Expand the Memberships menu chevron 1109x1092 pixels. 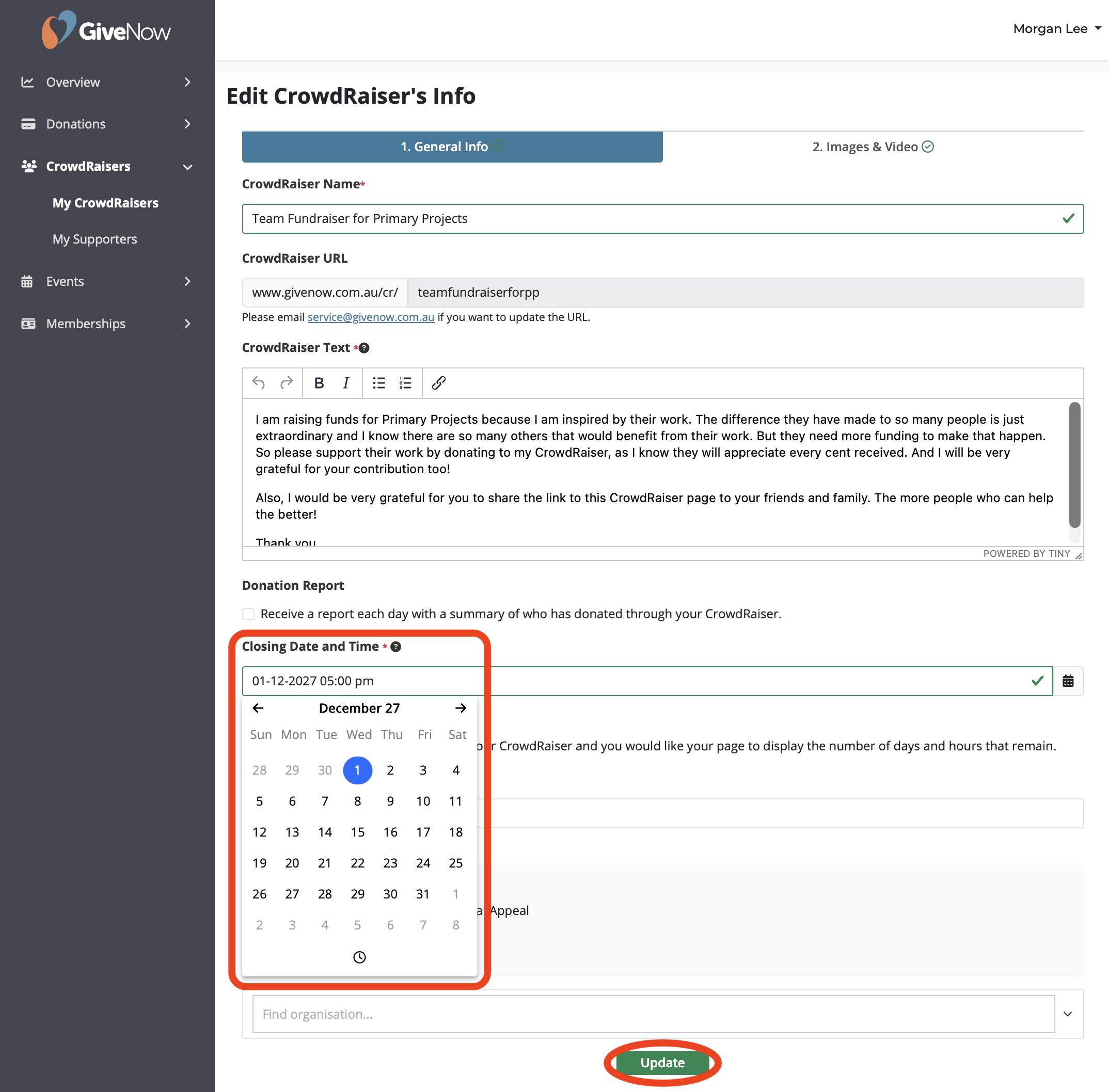pyautogui.click(x=187, y=324)
